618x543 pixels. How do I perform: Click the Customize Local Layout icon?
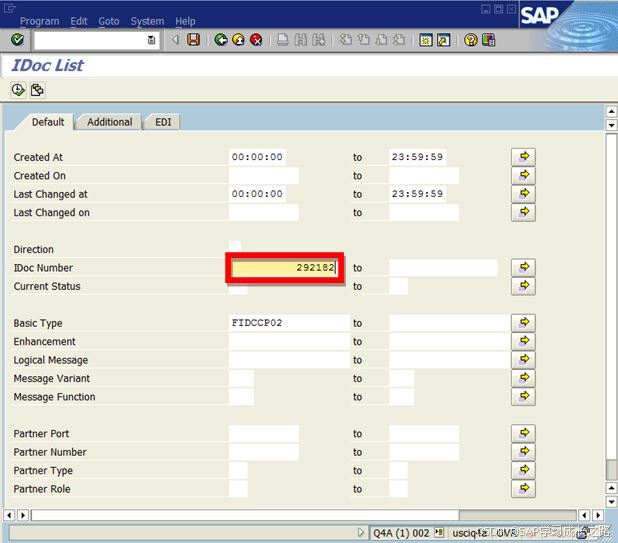tap(488, 40)
